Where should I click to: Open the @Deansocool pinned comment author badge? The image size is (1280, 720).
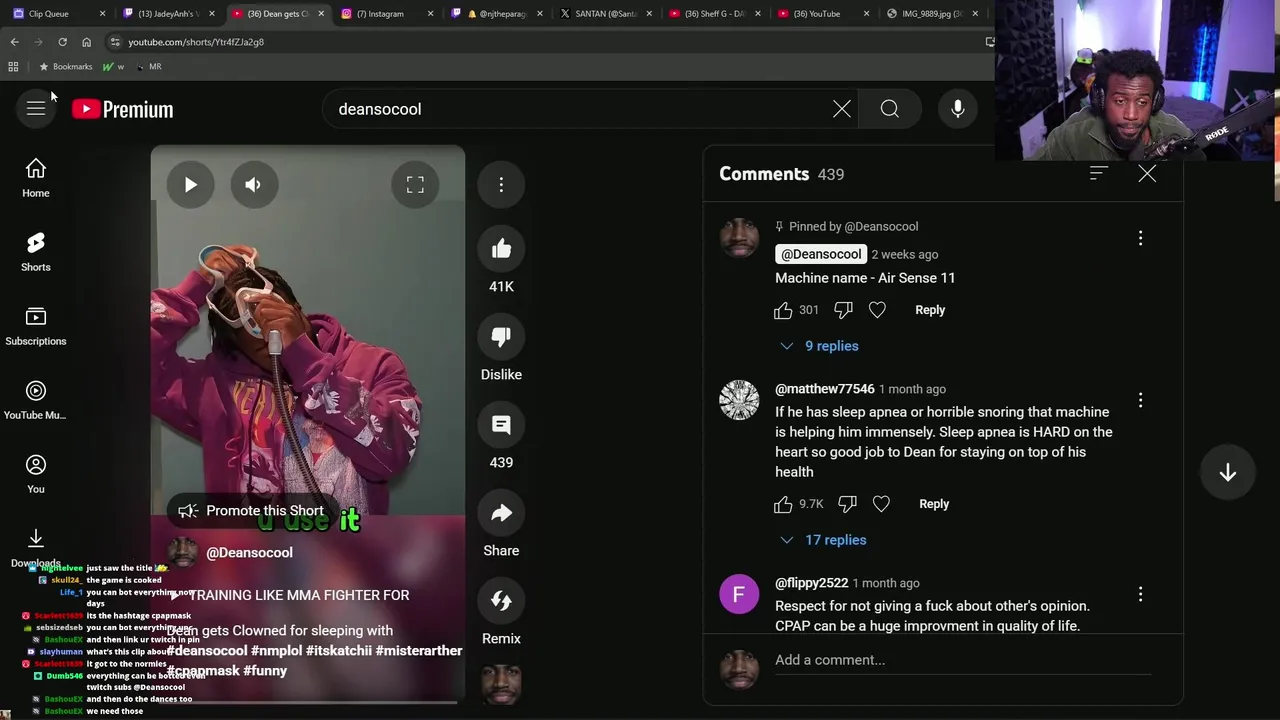point(821,254)
